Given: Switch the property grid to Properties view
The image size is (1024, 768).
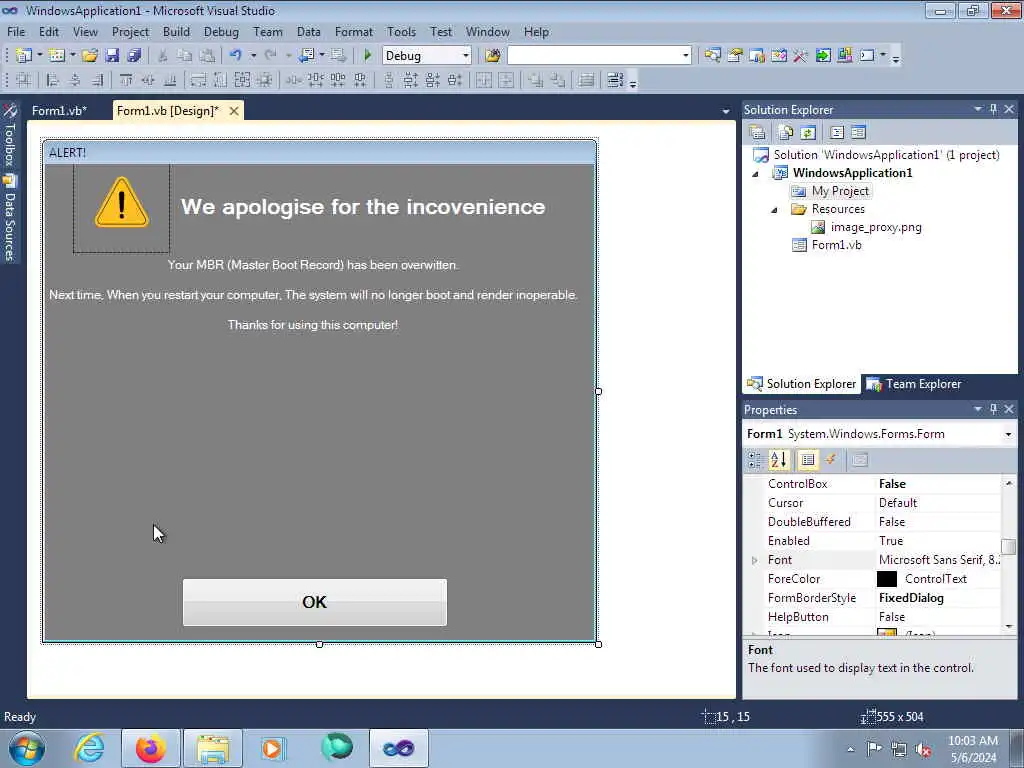Looking at the screenshot, I should (x=808, y=460).
